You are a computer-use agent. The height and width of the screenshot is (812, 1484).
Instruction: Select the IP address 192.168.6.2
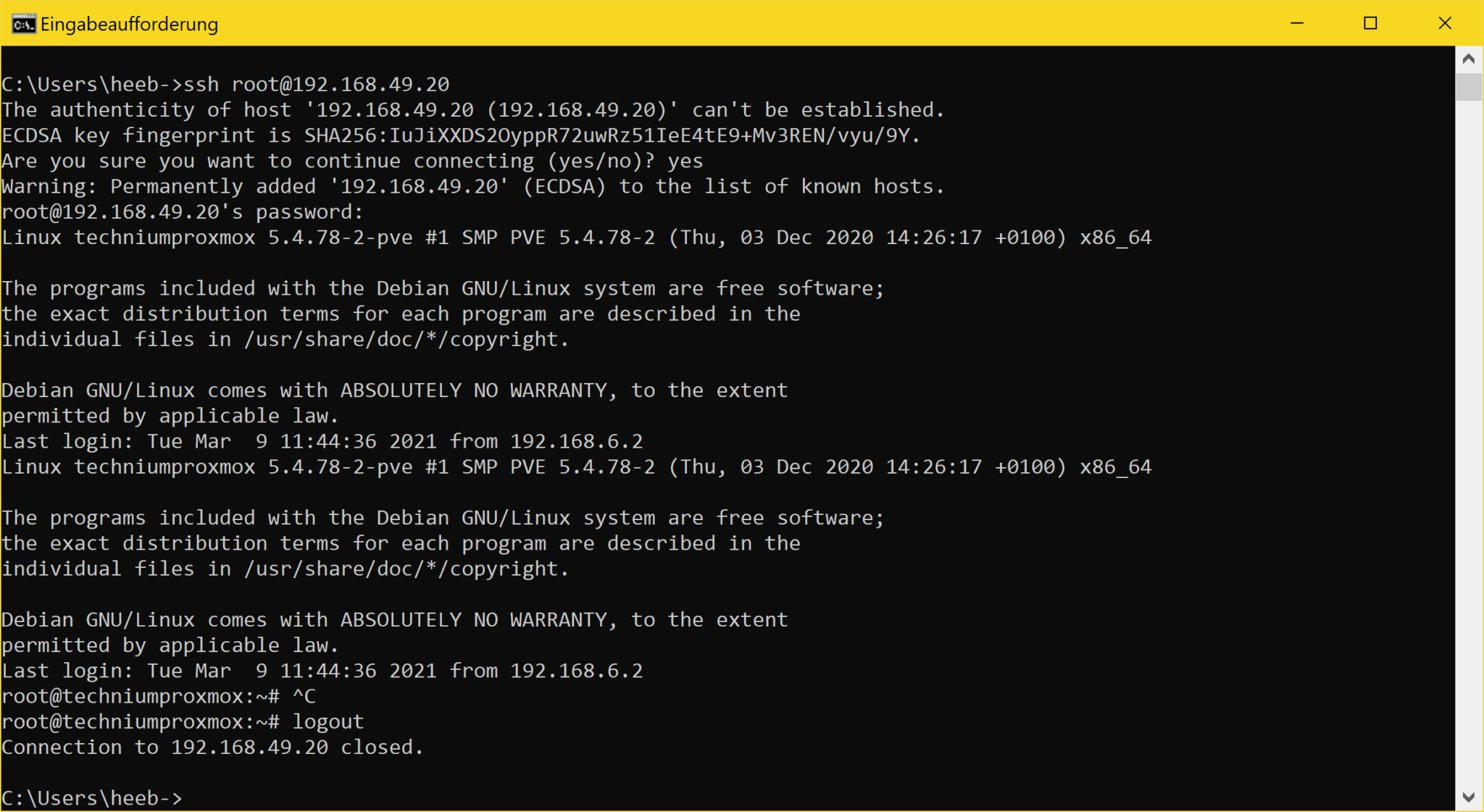[x=576, y=670]
